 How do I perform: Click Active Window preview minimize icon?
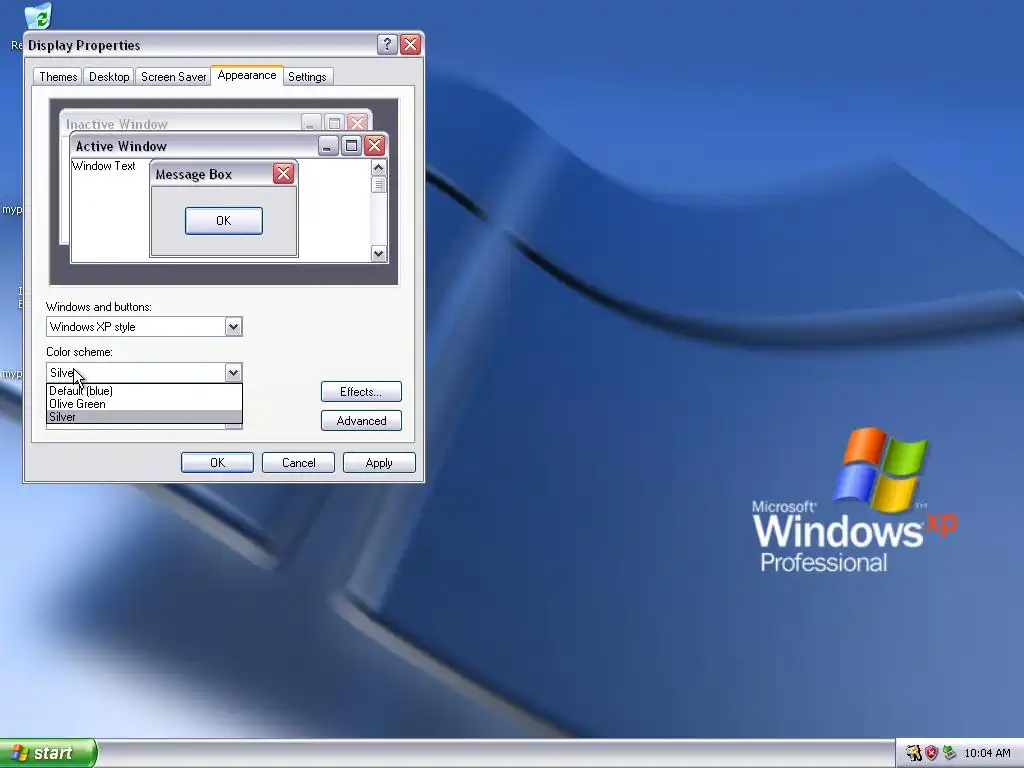click(328, 145)
